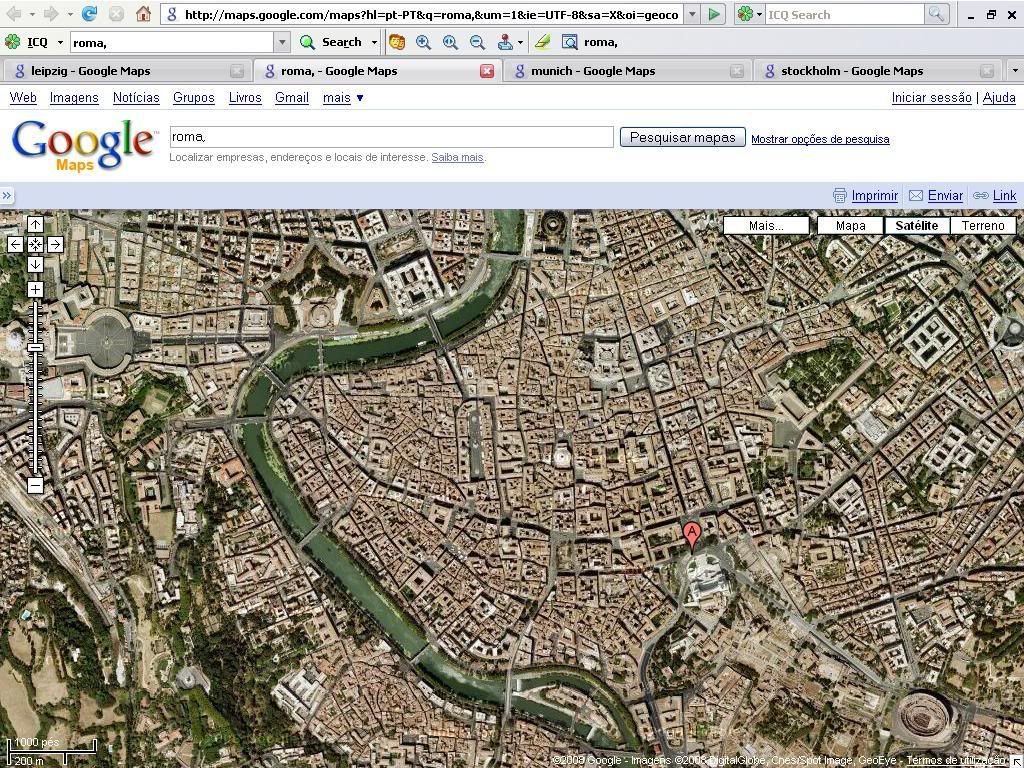This screenshot has width=1024, height=768.
Task: Switch to the munich - Google Maps tab
Action: 593,71
